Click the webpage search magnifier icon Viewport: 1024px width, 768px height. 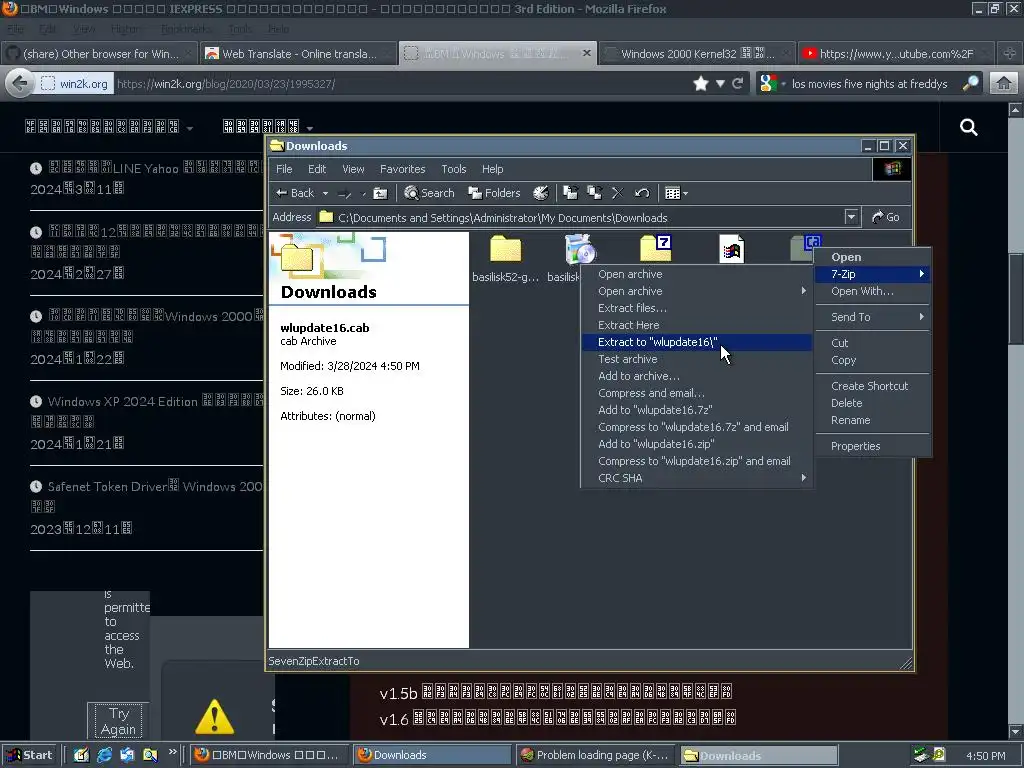click(968, 127)
